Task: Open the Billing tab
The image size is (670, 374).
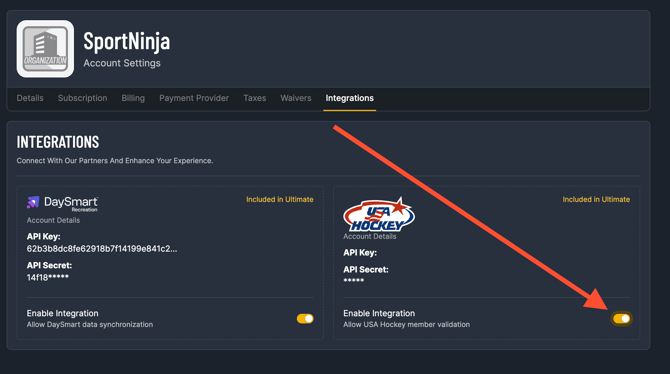Action: 133,98
